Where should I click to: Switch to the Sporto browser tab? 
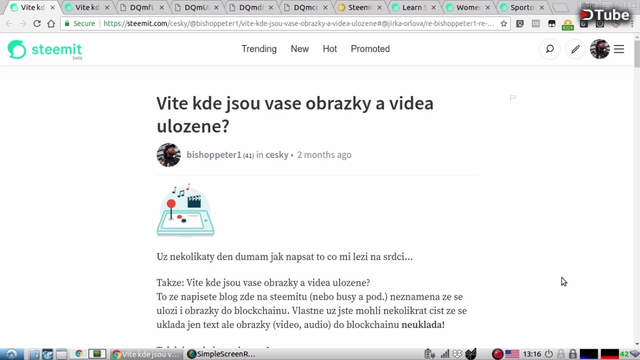click(522, 7)
